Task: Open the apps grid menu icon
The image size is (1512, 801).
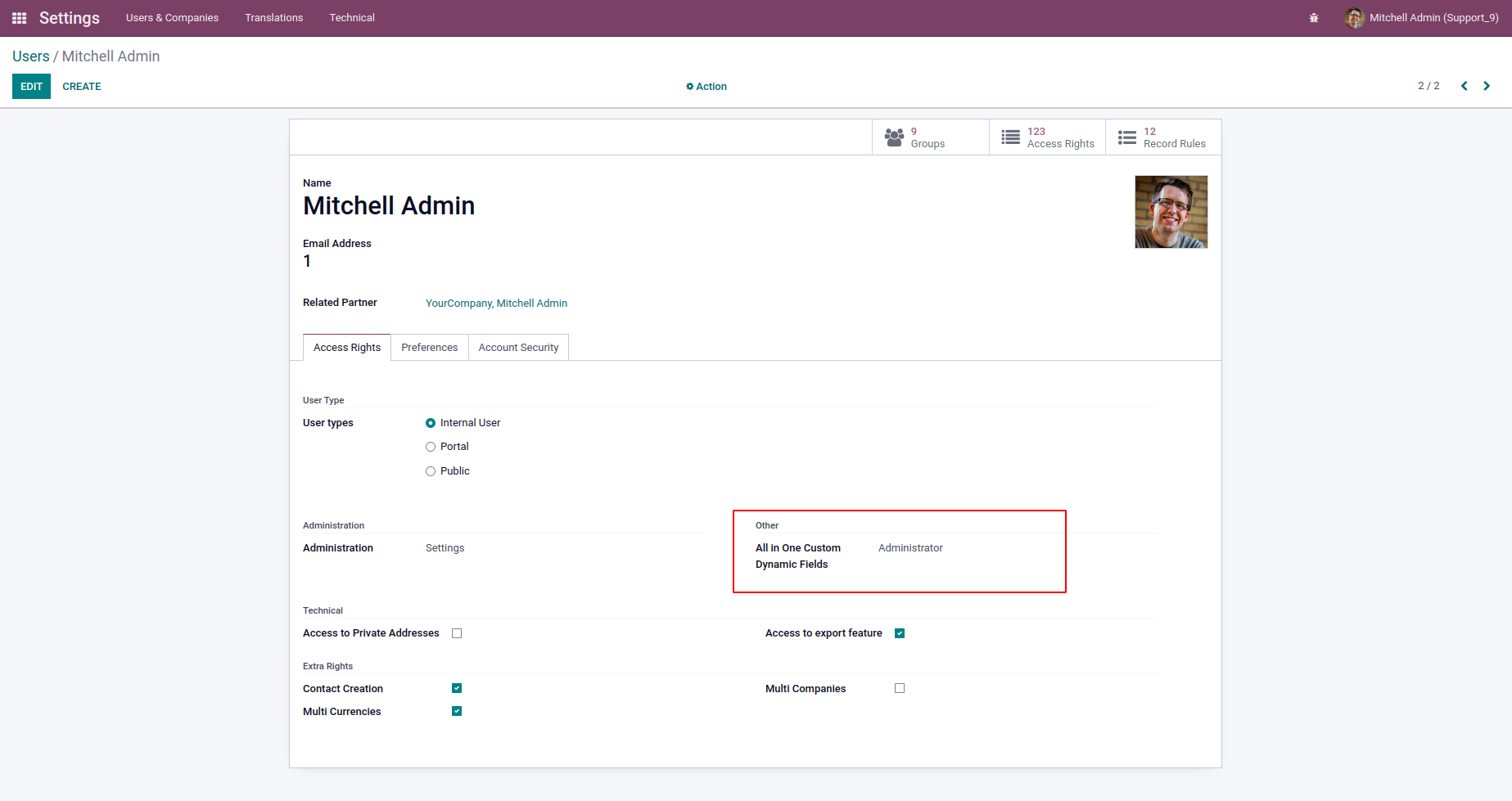Action: tap(20, 18)
